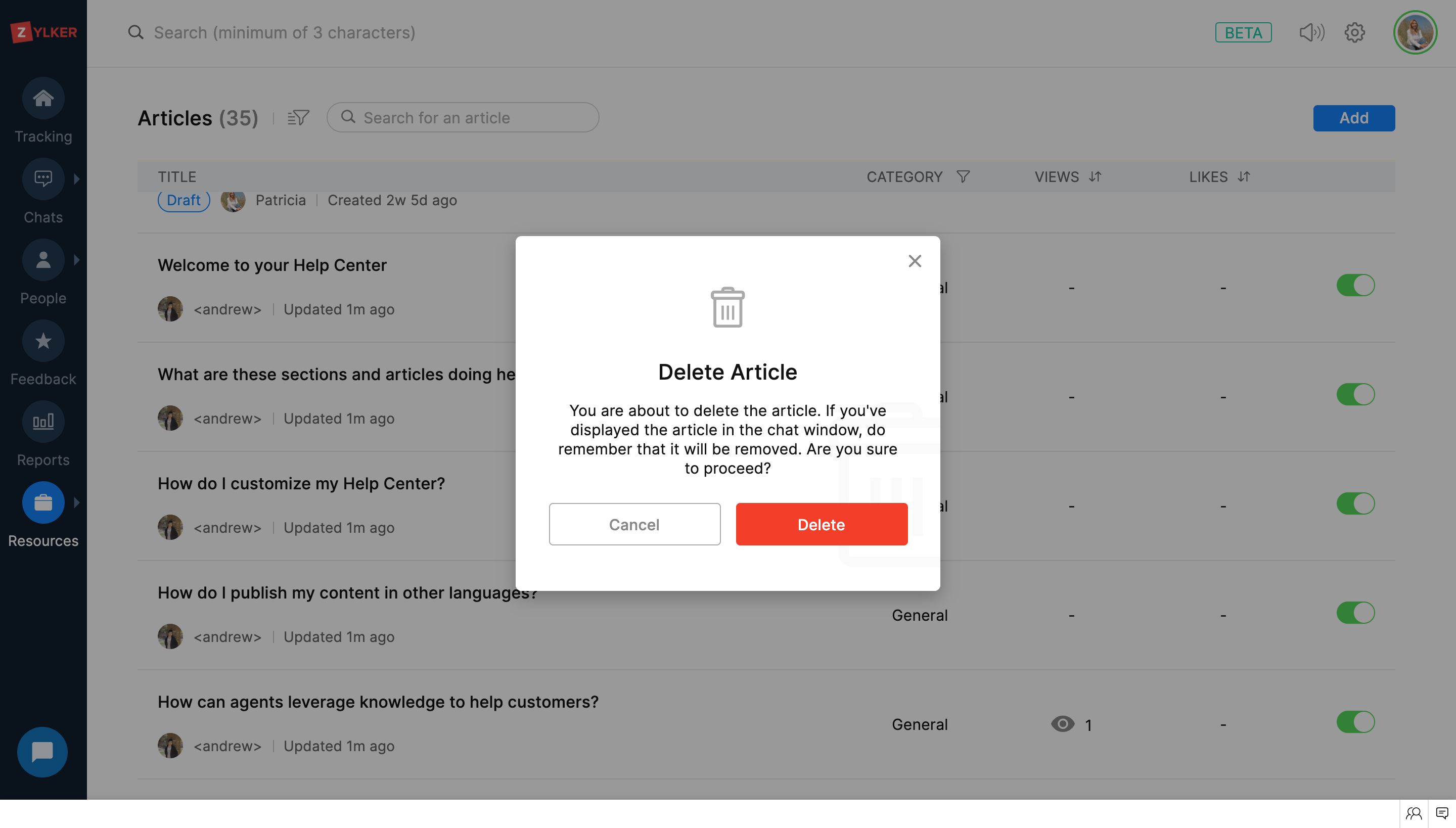Close the dialog with the X icon
This screenshot has height=828, width=1456.
pyautogui.click(x=915, y=261)
